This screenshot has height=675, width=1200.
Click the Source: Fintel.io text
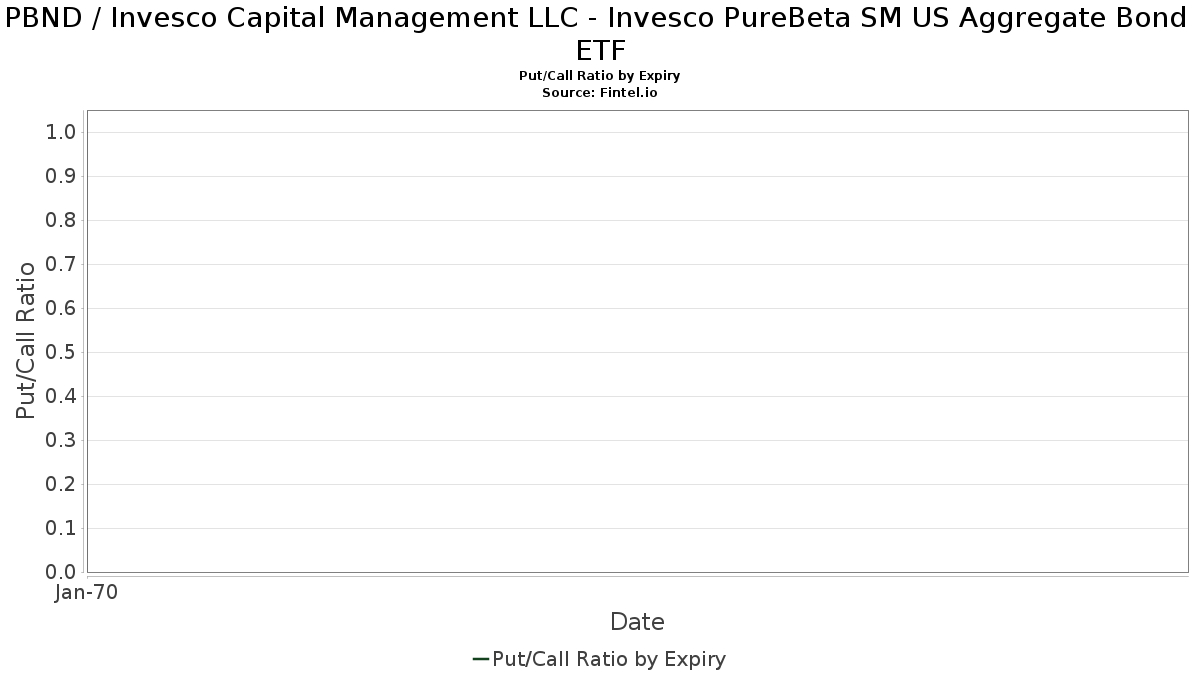[x=600, y=92]
